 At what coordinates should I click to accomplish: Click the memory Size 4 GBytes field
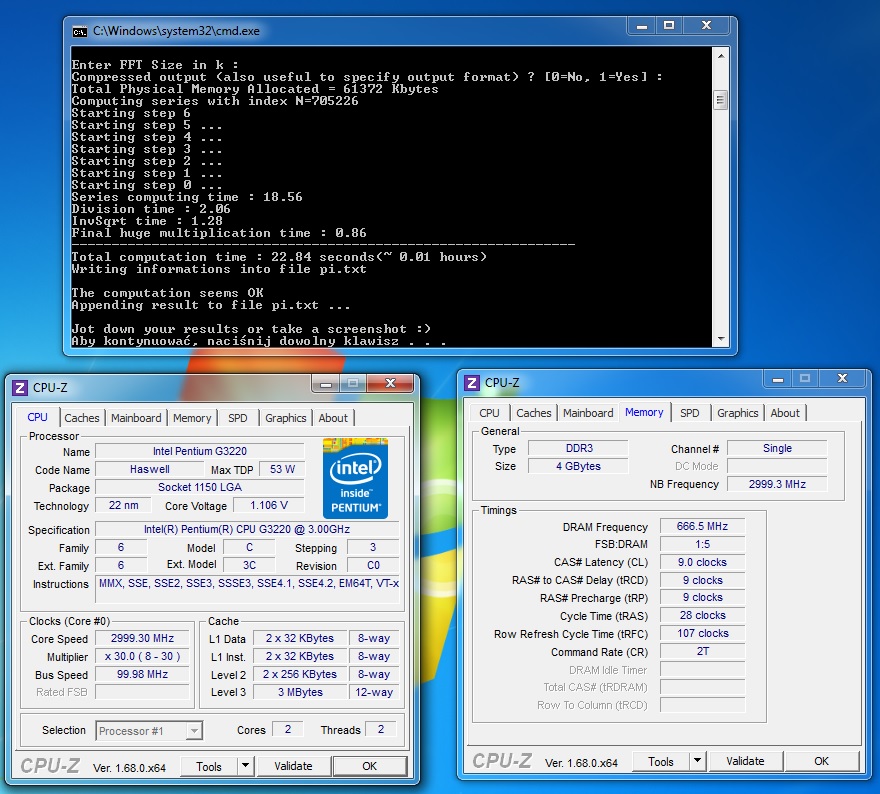click(579, 466)
